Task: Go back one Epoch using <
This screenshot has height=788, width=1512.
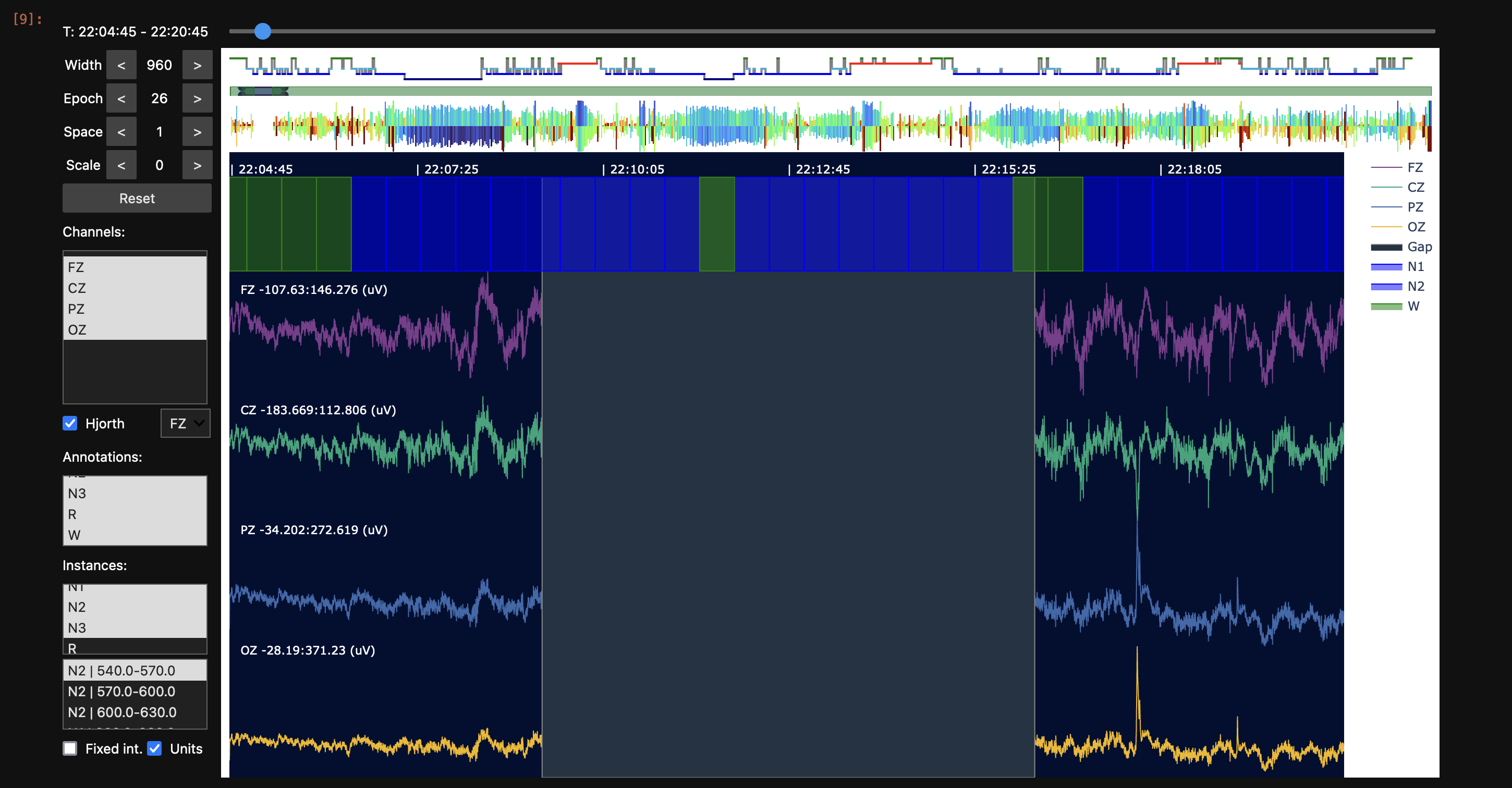Action: click(x=121, y=98)
